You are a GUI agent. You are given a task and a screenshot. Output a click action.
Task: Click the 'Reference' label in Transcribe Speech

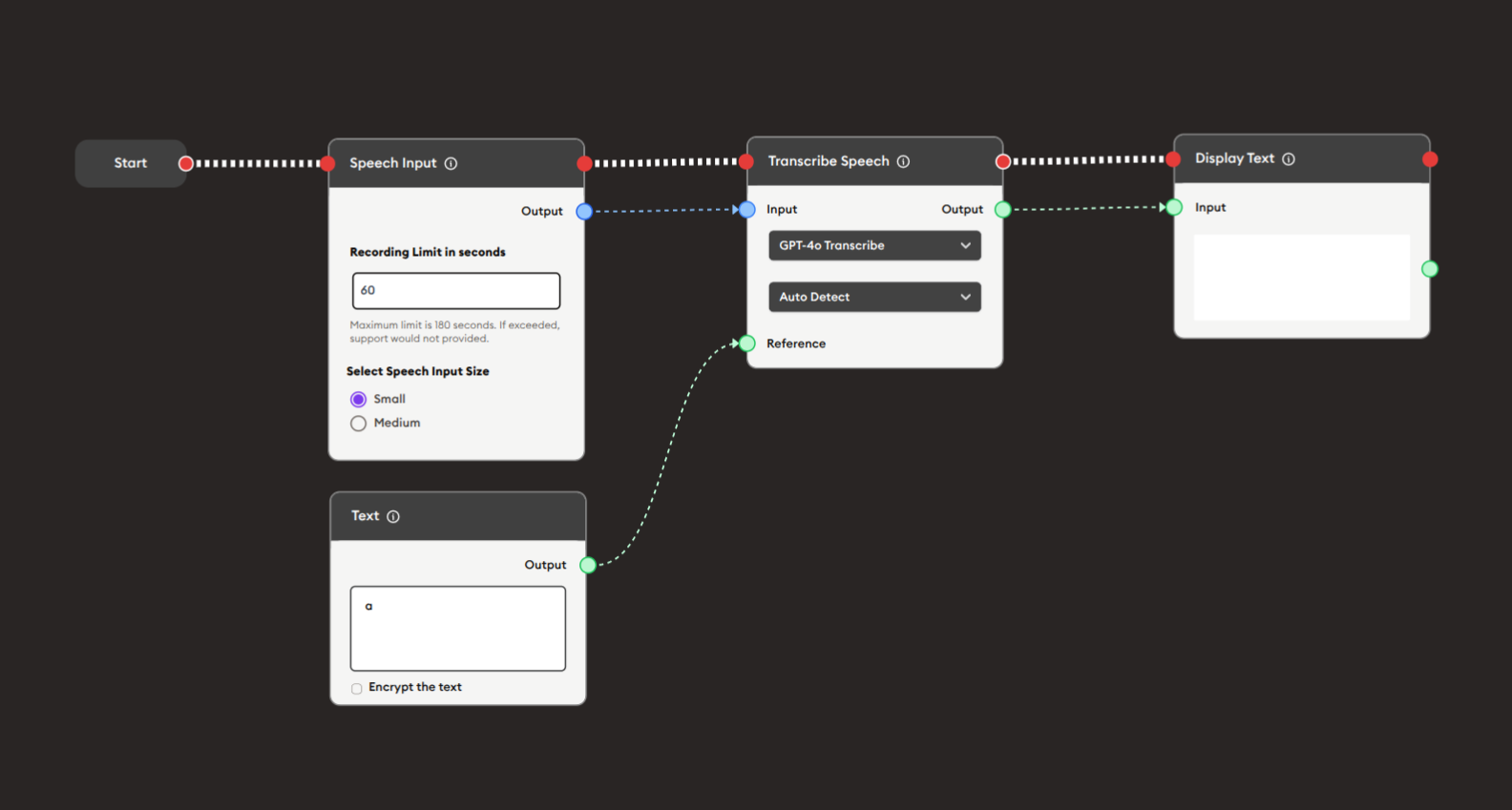tap(796, 343)
